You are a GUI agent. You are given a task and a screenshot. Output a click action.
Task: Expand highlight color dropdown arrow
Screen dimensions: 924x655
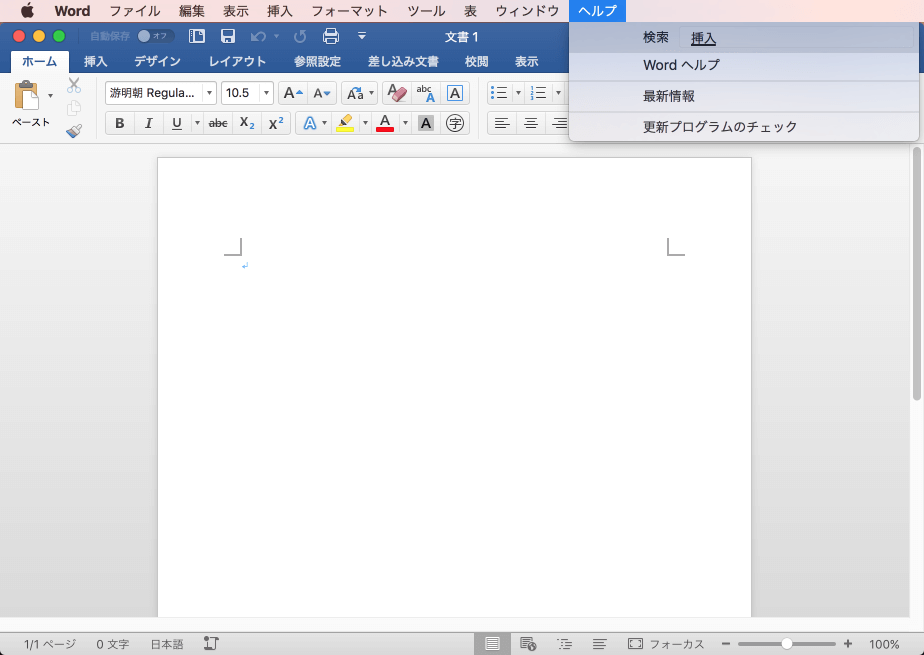point(365,123)
